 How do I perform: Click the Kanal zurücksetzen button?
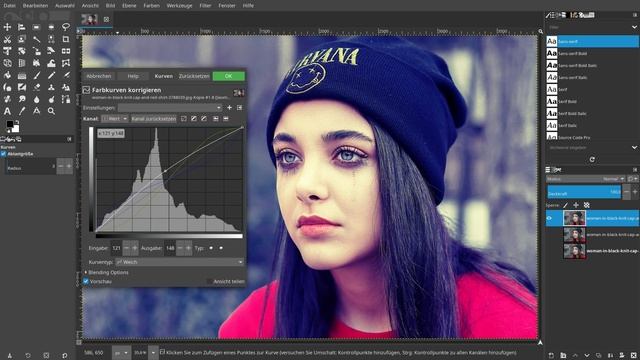(x=153, y=119)
